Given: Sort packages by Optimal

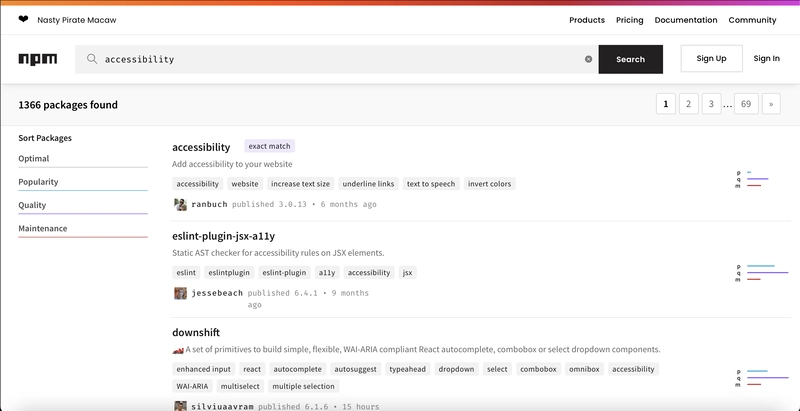Looking at the screenshot, I should (x=34, y=158).
